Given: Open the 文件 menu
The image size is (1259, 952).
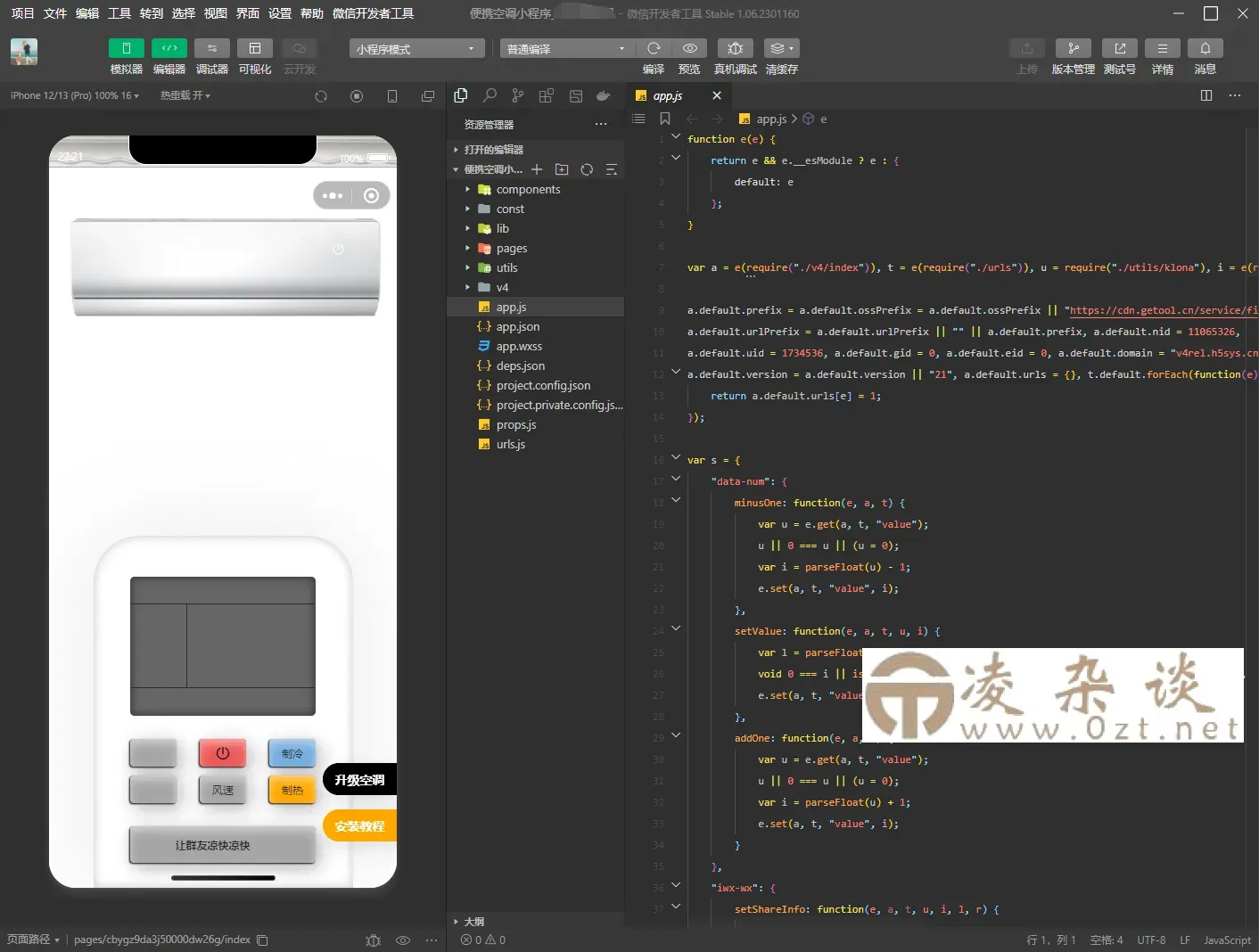Looking at the screenshot, I should 55,13.
